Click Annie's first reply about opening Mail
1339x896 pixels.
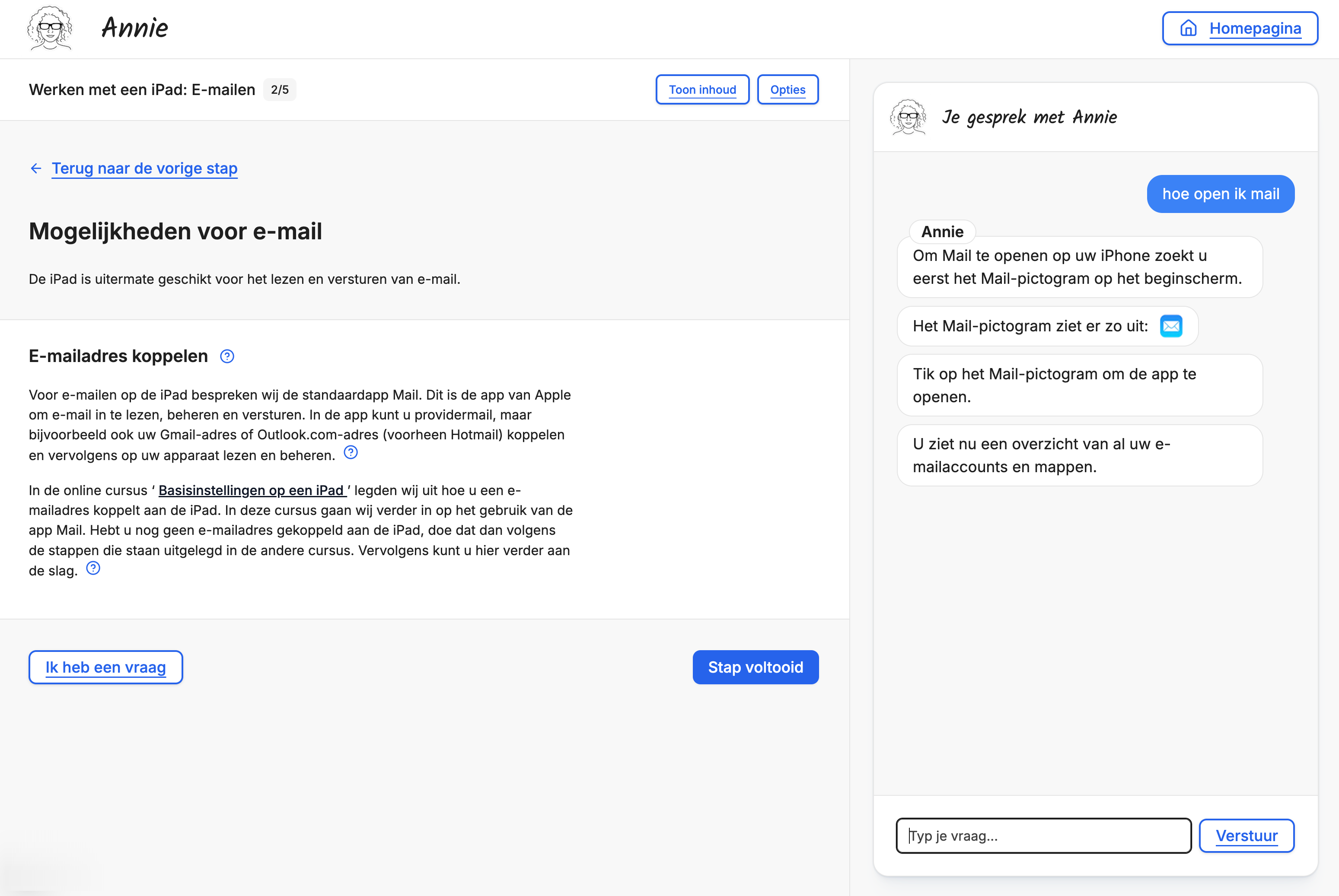1079,267
